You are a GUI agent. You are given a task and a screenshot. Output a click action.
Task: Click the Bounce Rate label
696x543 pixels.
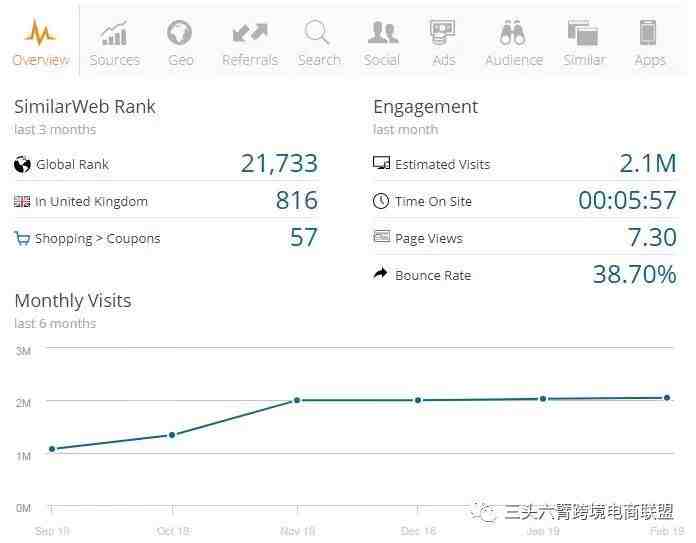433,276
